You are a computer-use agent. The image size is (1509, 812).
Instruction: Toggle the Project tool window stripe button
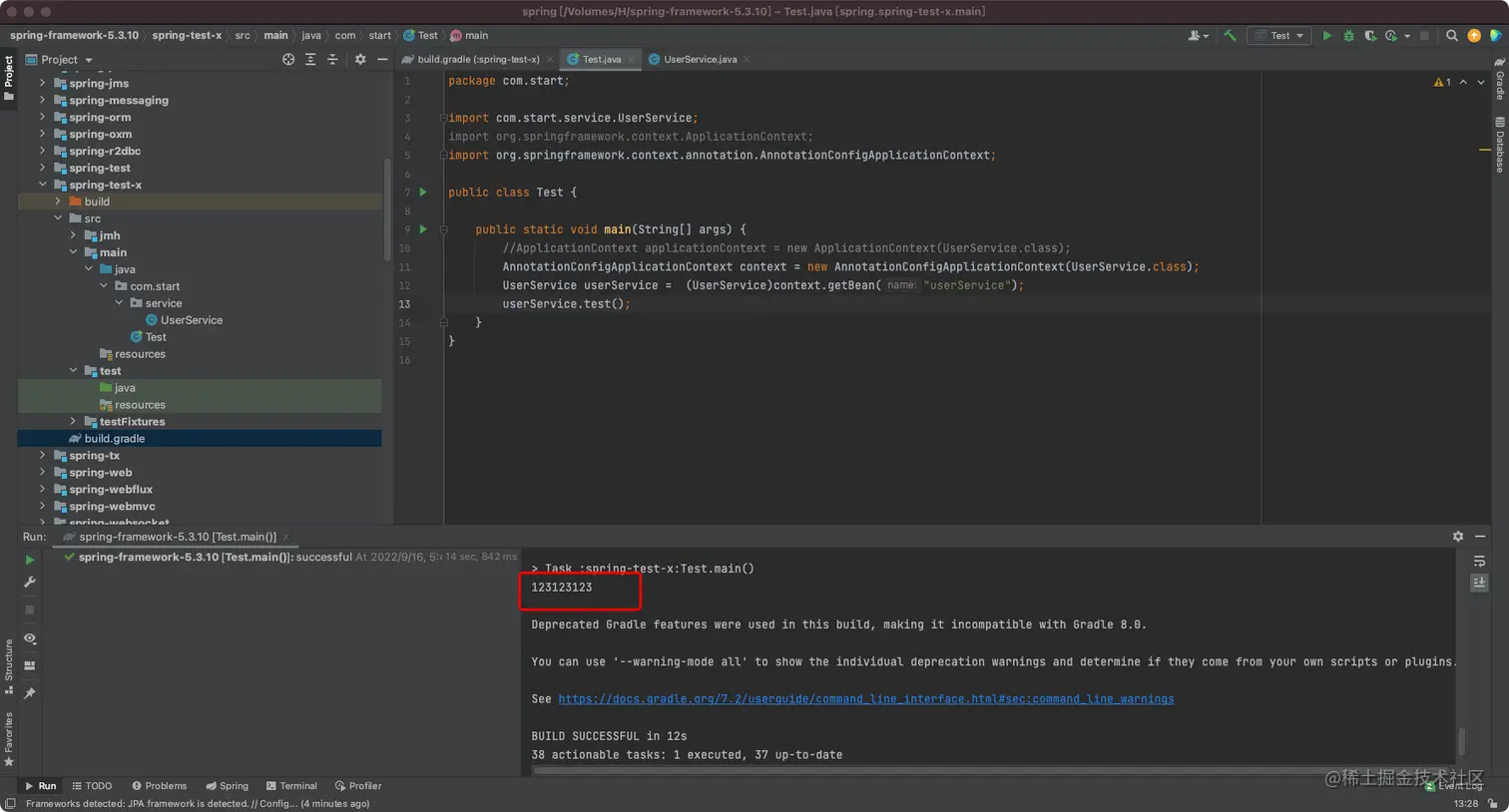tap(9, 77)
